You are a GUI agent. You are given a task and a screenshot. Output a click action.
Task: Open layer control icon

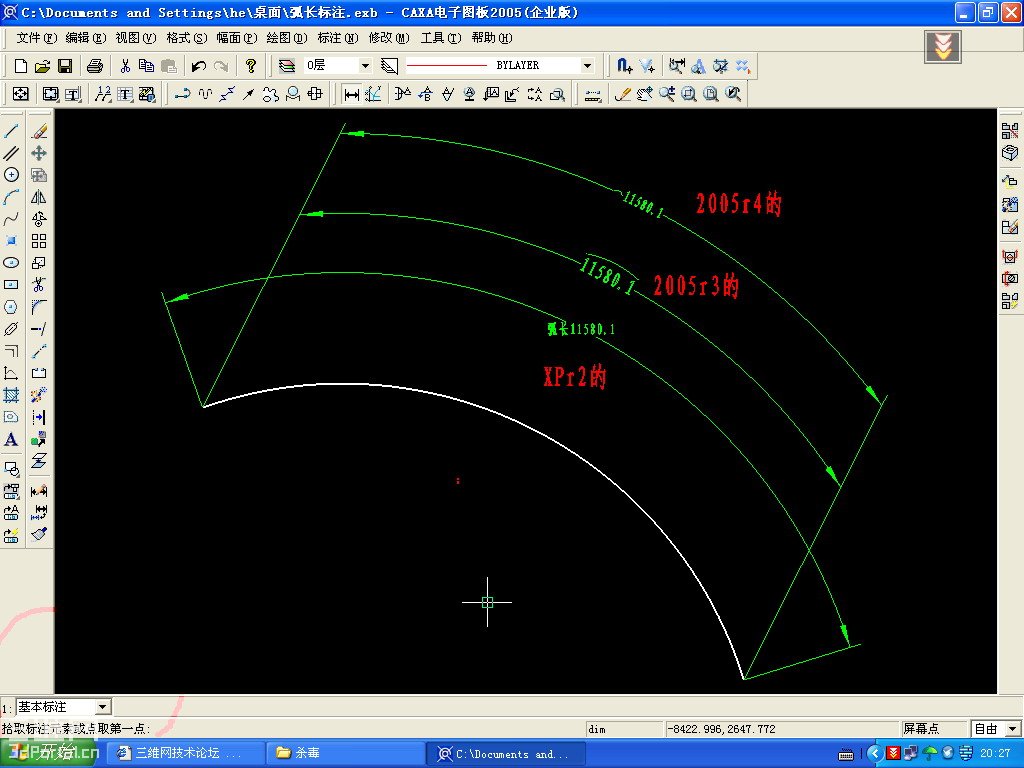287,65
